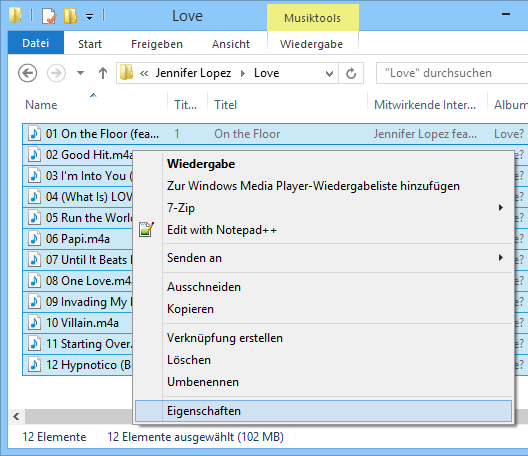The height and width of the screenshot is (456, 528).
Task: Click the music icon of 08 One Love
Action: click(x=34, y=281)
